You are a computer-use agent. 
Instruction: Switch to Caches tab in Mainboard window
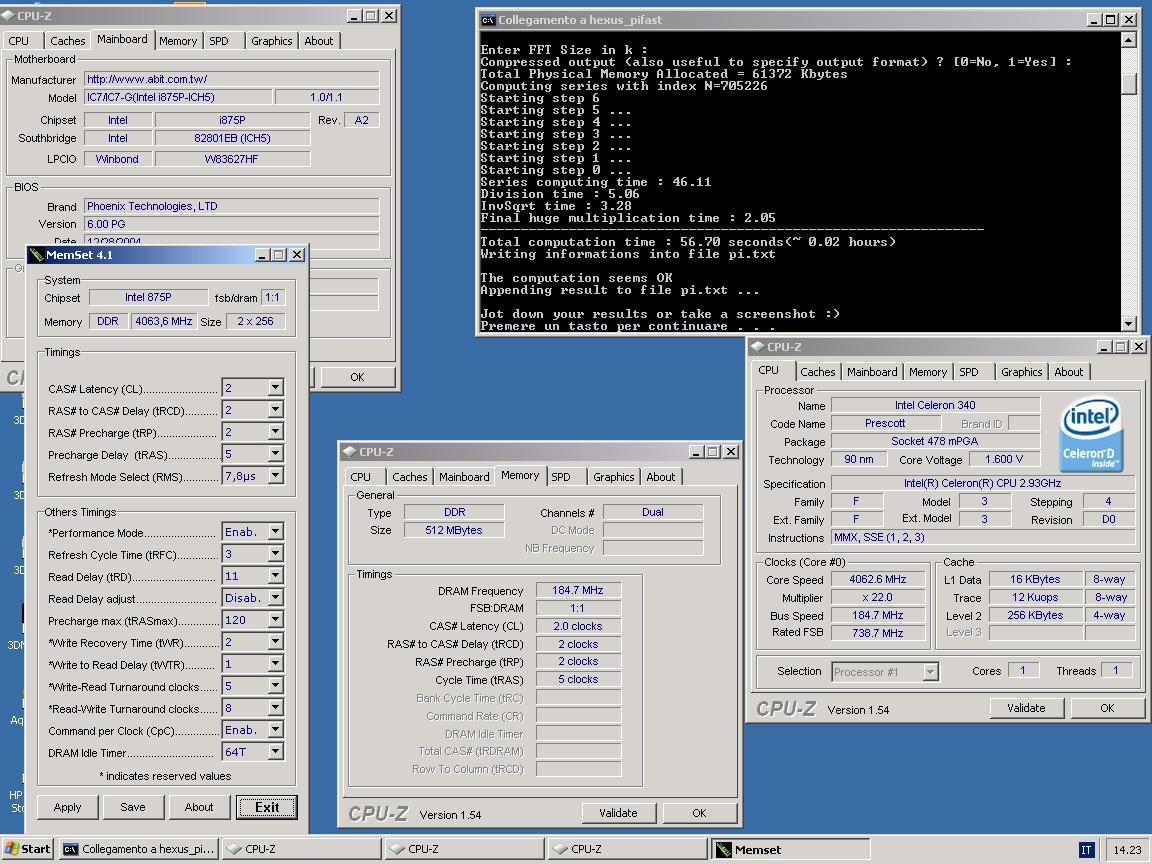coord(68,41)
